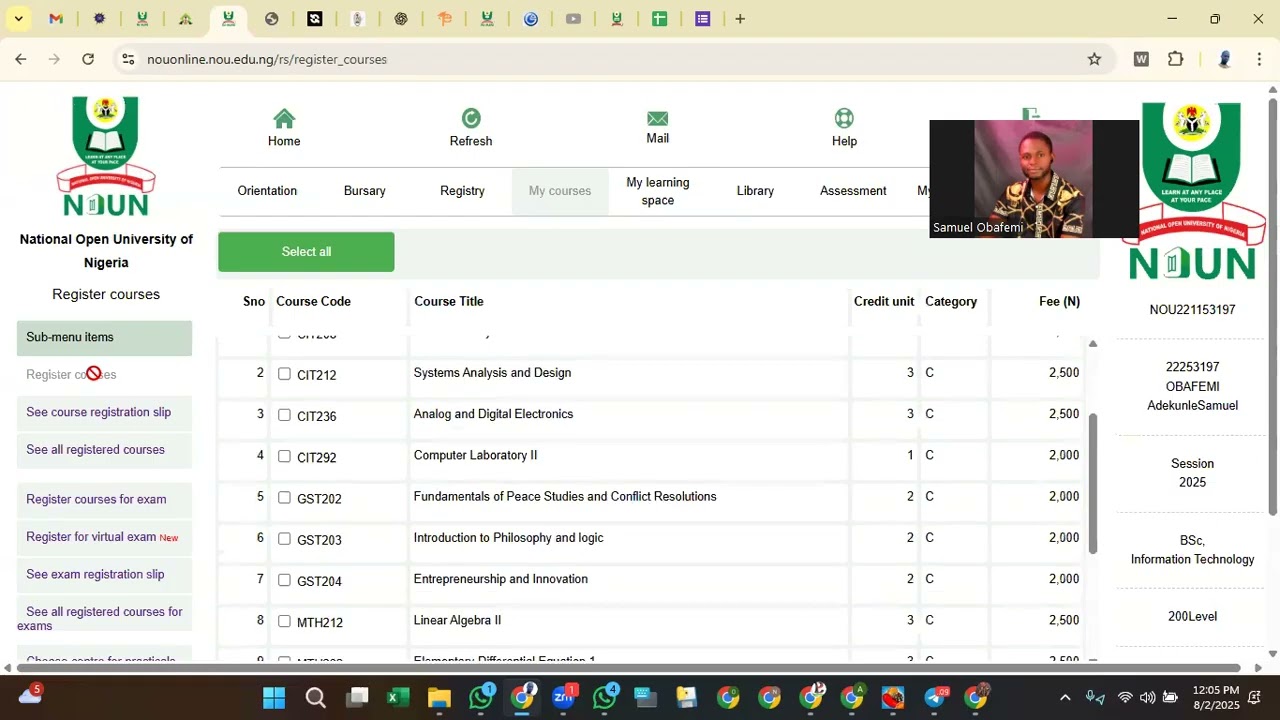Open the Assessment menu
This screenshot has width=1280, height=720.
pyautogui.click(x=853, y=191)
